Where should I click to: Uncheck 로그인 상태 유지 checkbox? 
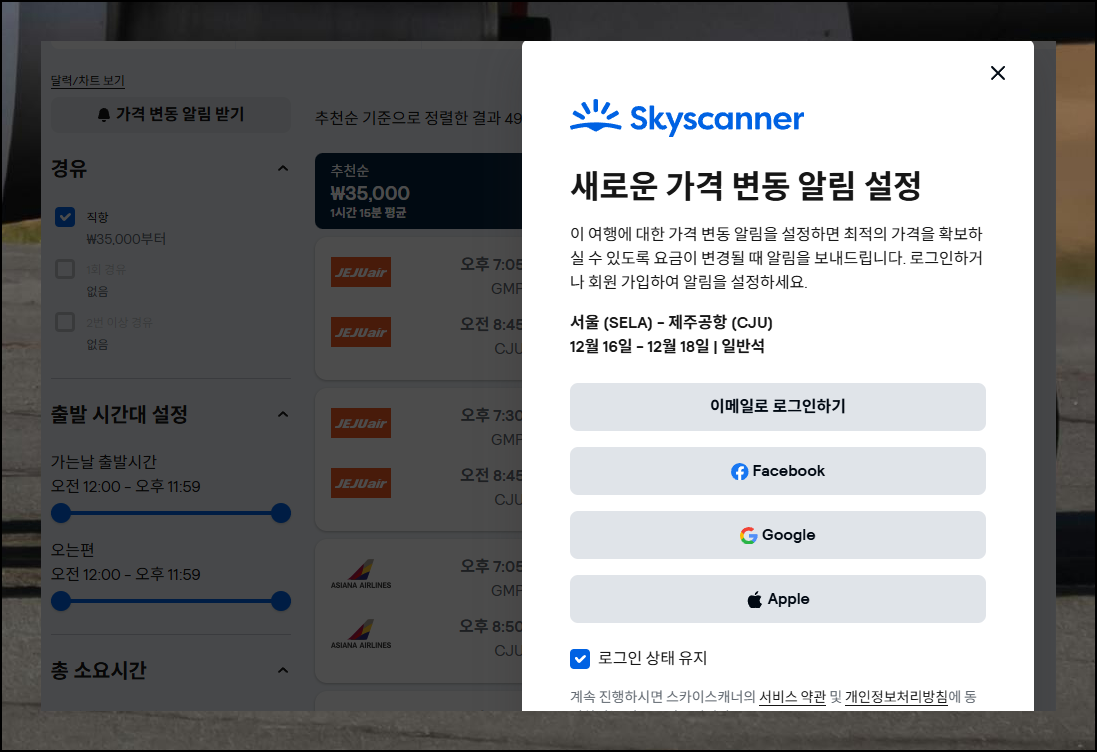pos(580,658)
